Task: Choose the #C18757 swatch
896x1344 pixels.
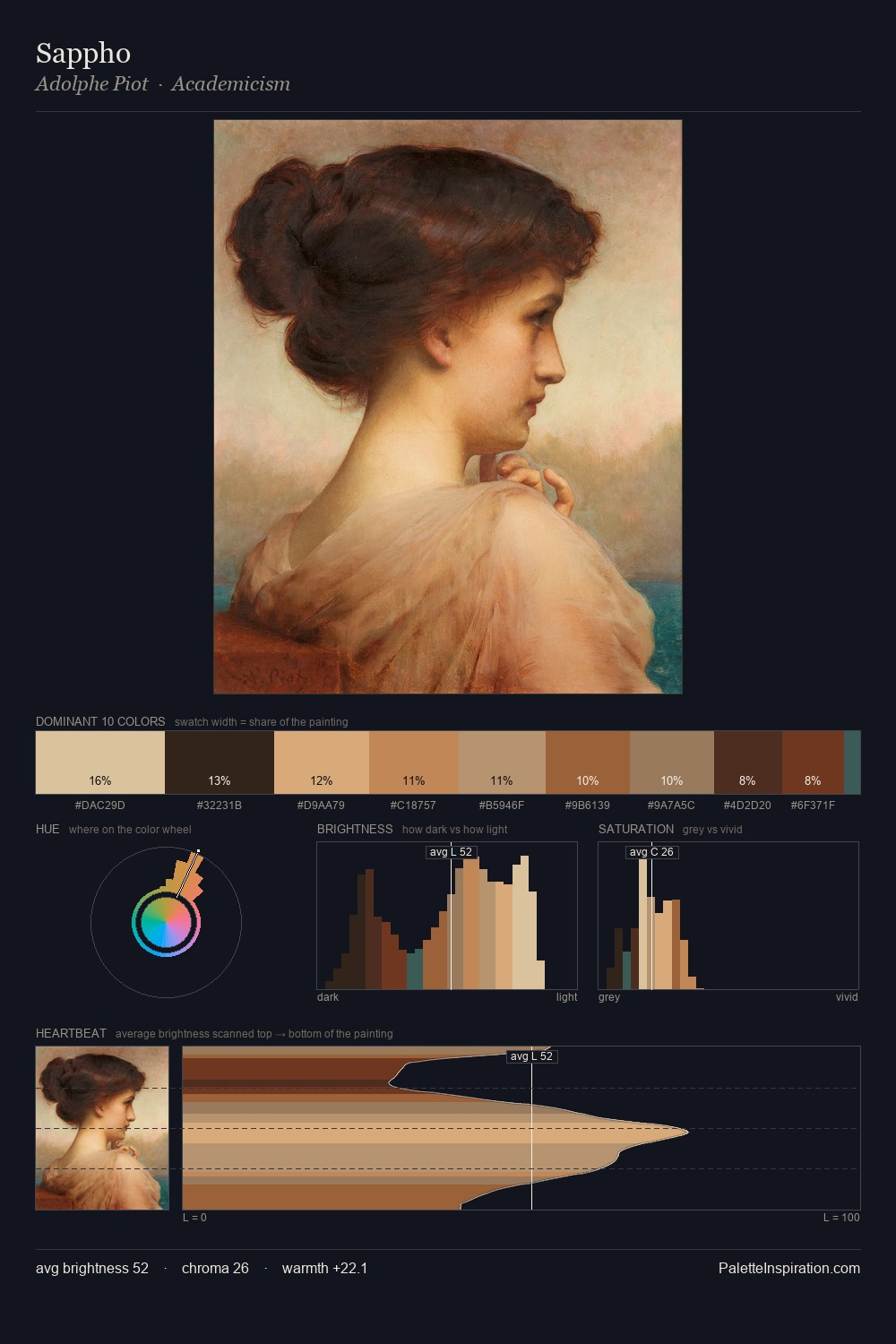Action: click(414, 762)
